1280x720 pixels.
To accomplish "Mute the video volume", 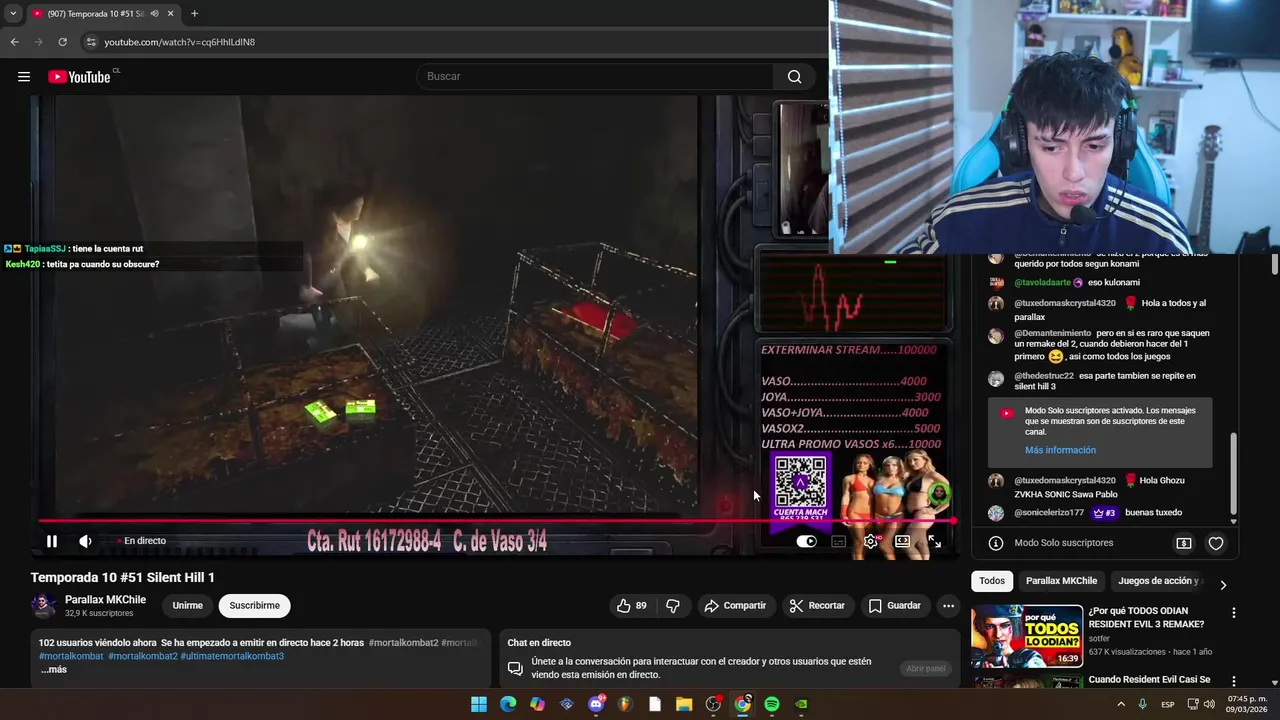I will (86, 541).
